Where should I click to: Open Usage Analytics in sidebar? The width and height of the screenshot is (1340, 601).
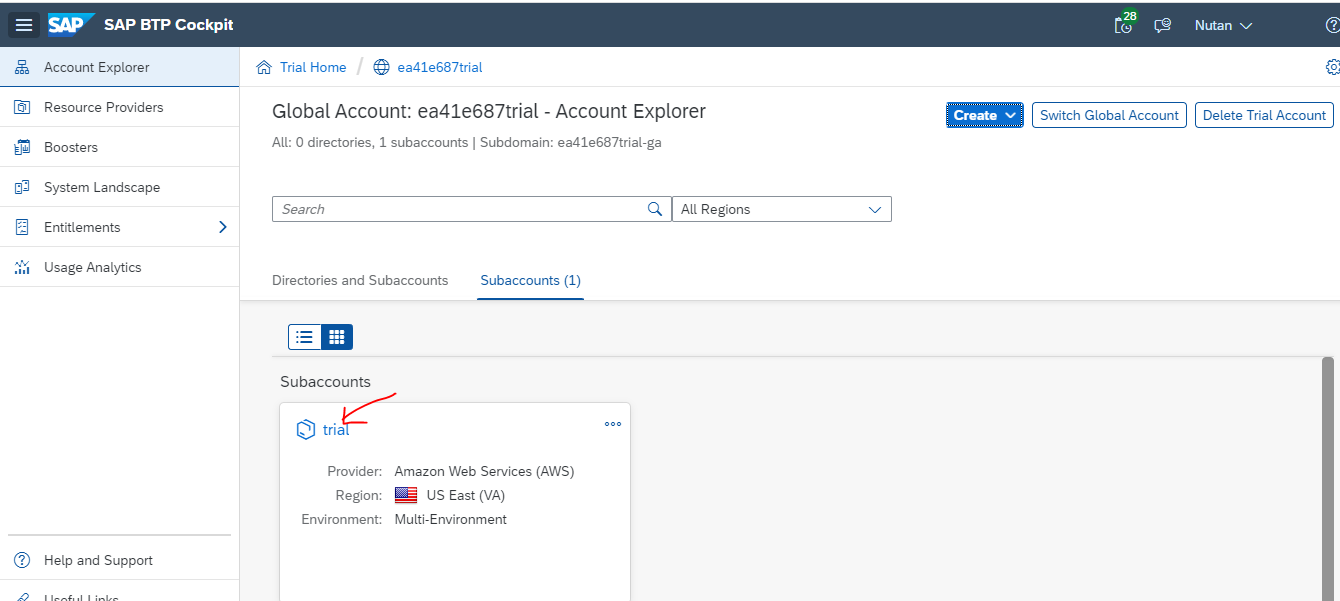click(x=120, y=267)
